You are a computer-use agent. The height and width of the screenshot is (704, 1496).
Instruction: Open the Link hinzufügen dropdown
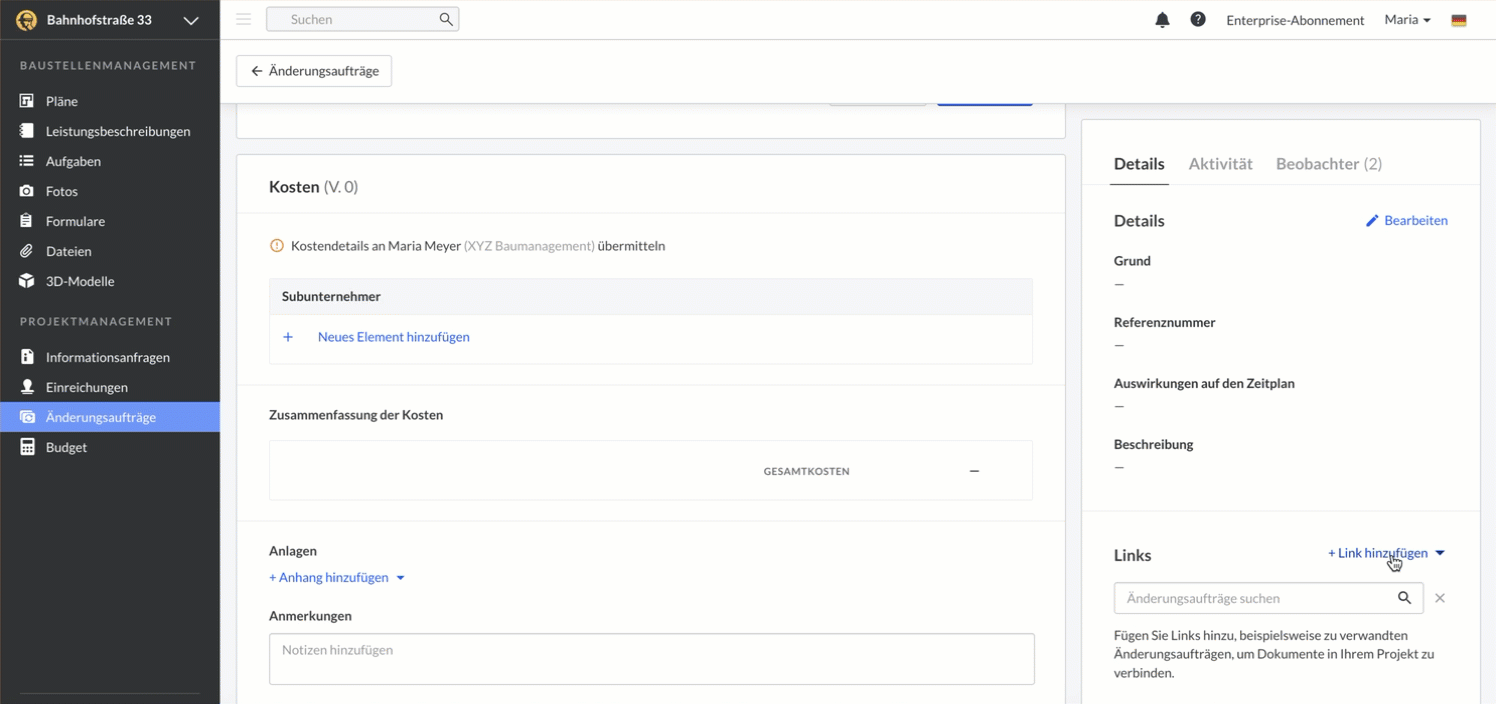pyautogui.click(x=1440, y=553)
